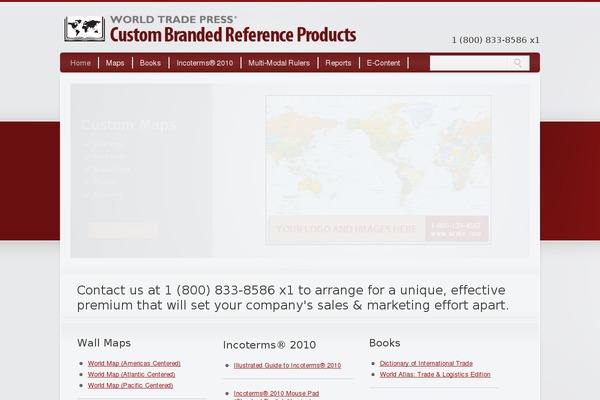Open World Atlas: Trade & Logistics Edition link

click(x=435, y=374)
